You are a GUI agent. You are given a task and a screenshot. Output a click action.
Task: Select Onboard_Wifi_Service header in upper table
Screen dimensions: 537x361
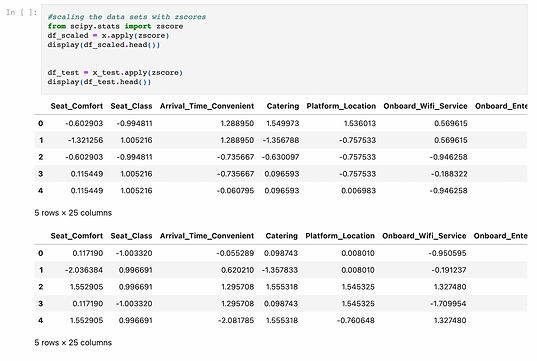pos(425,106)
